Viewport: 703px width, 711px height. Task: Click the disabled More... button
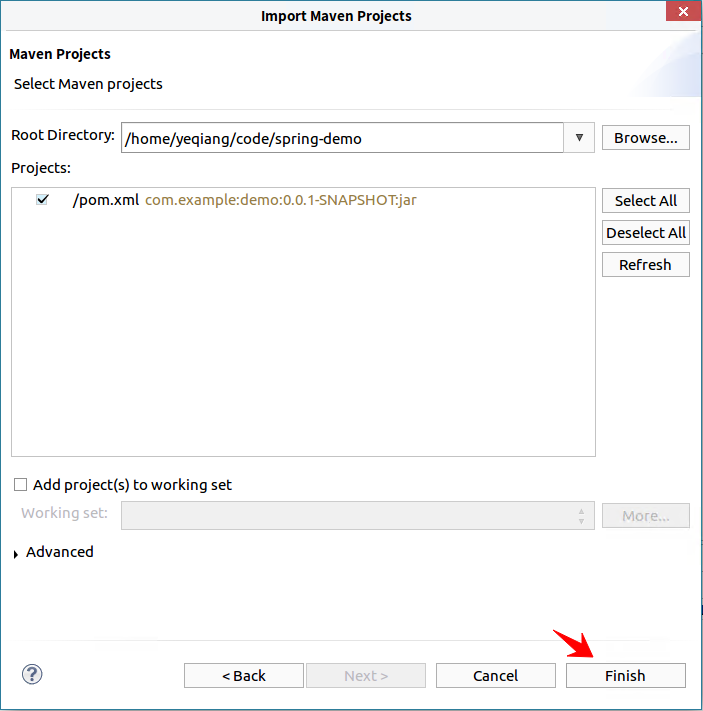pyautogui.click(x=646, y=516)
